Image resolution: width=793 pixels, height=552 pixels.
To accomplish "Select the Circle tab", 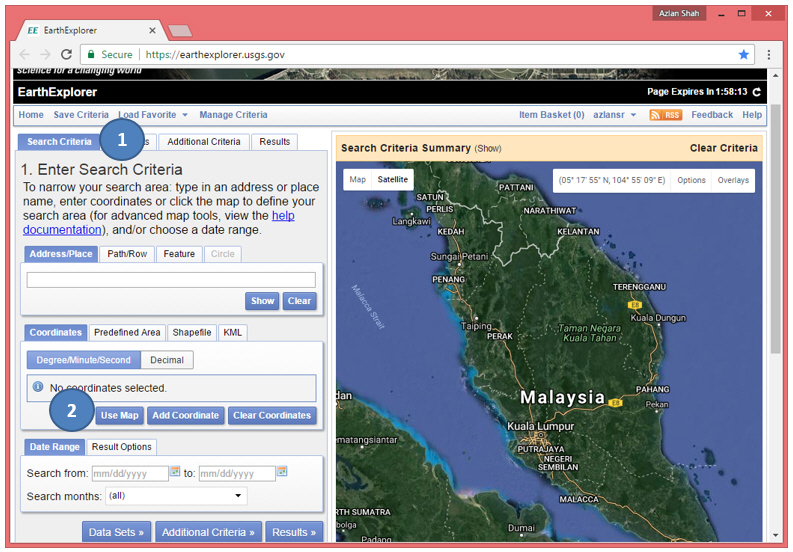I will [x=223, y=254].
